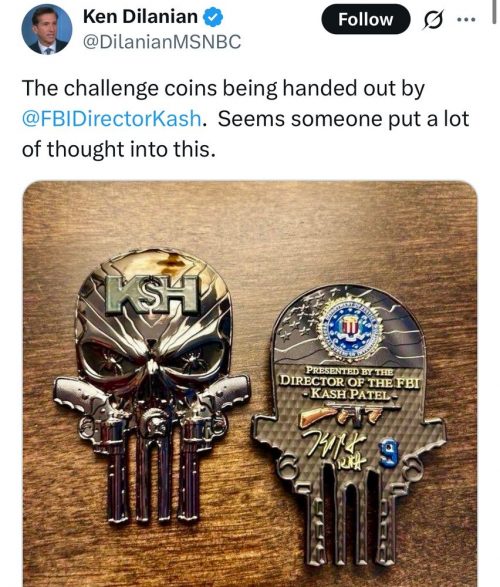
Task: Click the tommy gun emblem on coin
Action: click(x=342, y=414)
